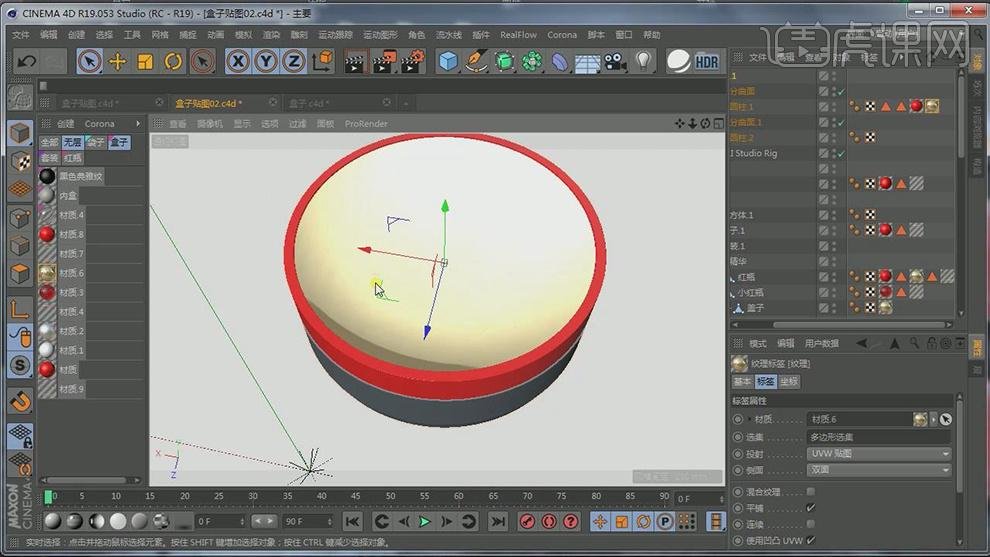Click the 选集 input field
990x557 pixels.
click(878, 437)
